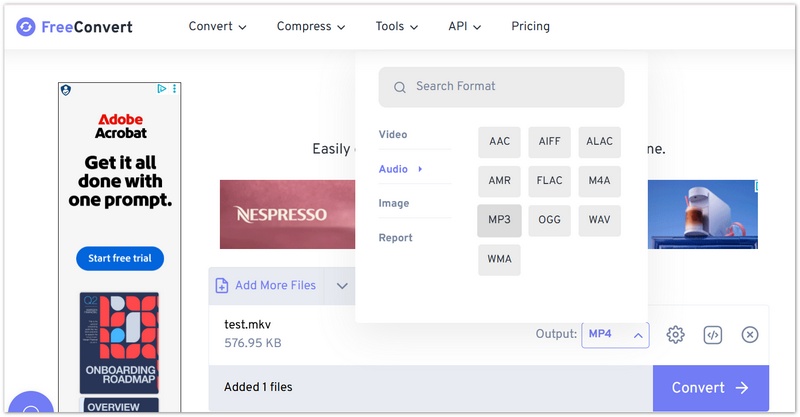
Task: Collapse the MP4 output format dropdown
Action: click(615, 335)
